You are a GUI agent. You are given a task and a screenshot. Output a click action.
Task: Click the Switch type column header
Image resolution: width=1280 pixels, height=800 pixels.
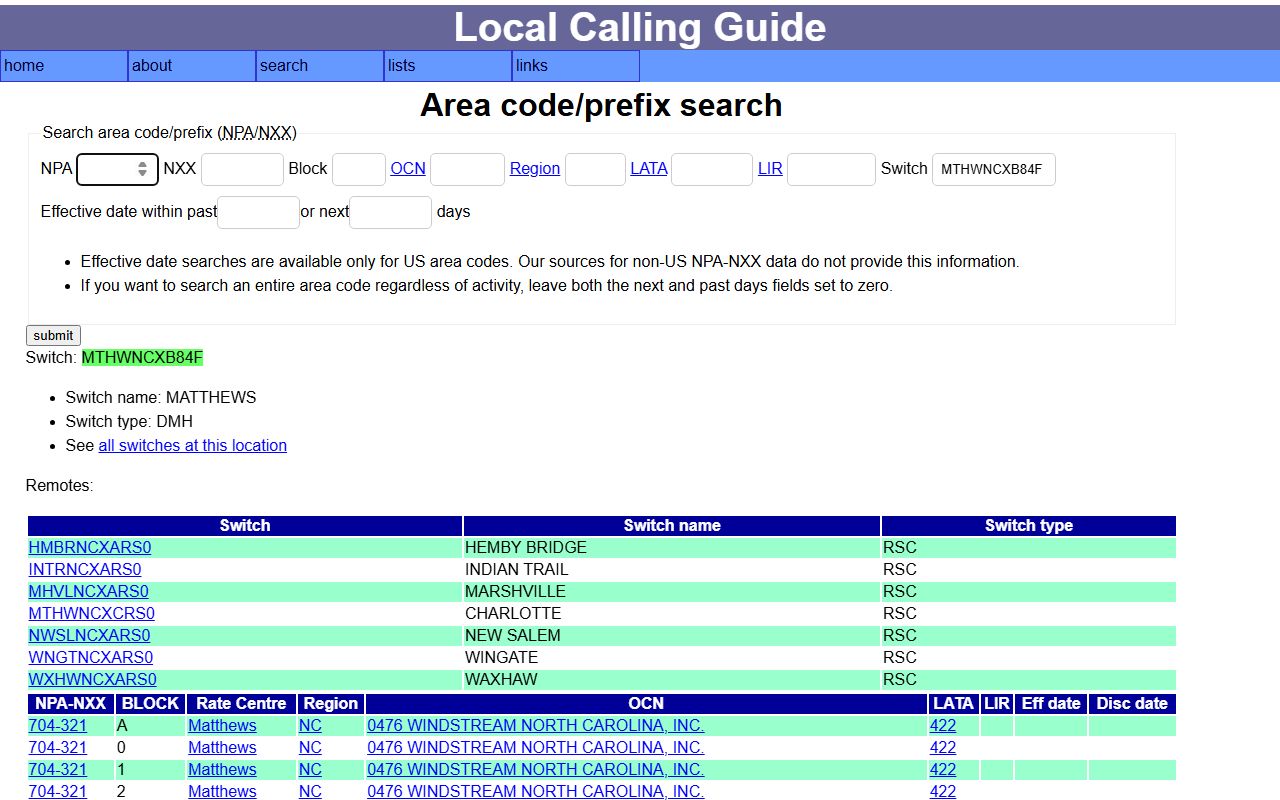pyautogui.click(x=1029, y=526)
